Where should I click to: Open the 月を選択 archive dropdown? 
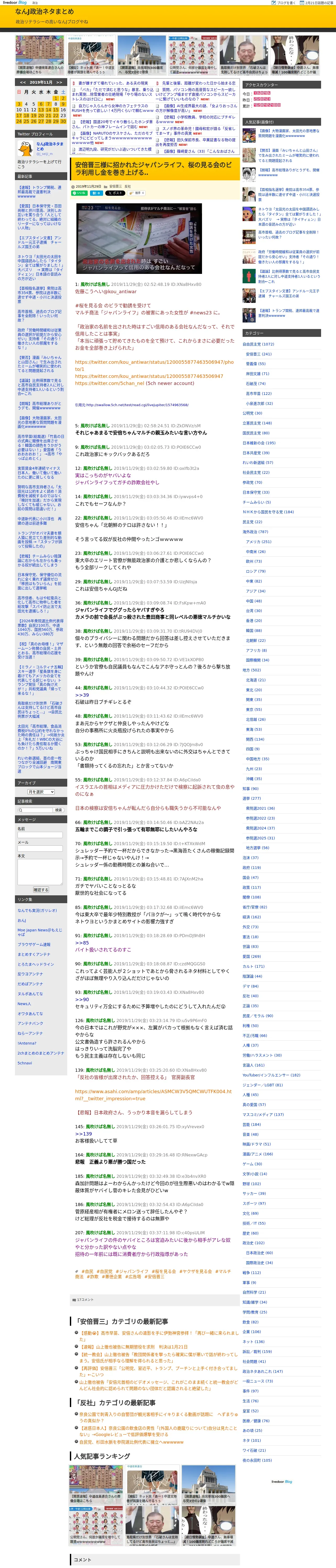[x=41, y=792]
